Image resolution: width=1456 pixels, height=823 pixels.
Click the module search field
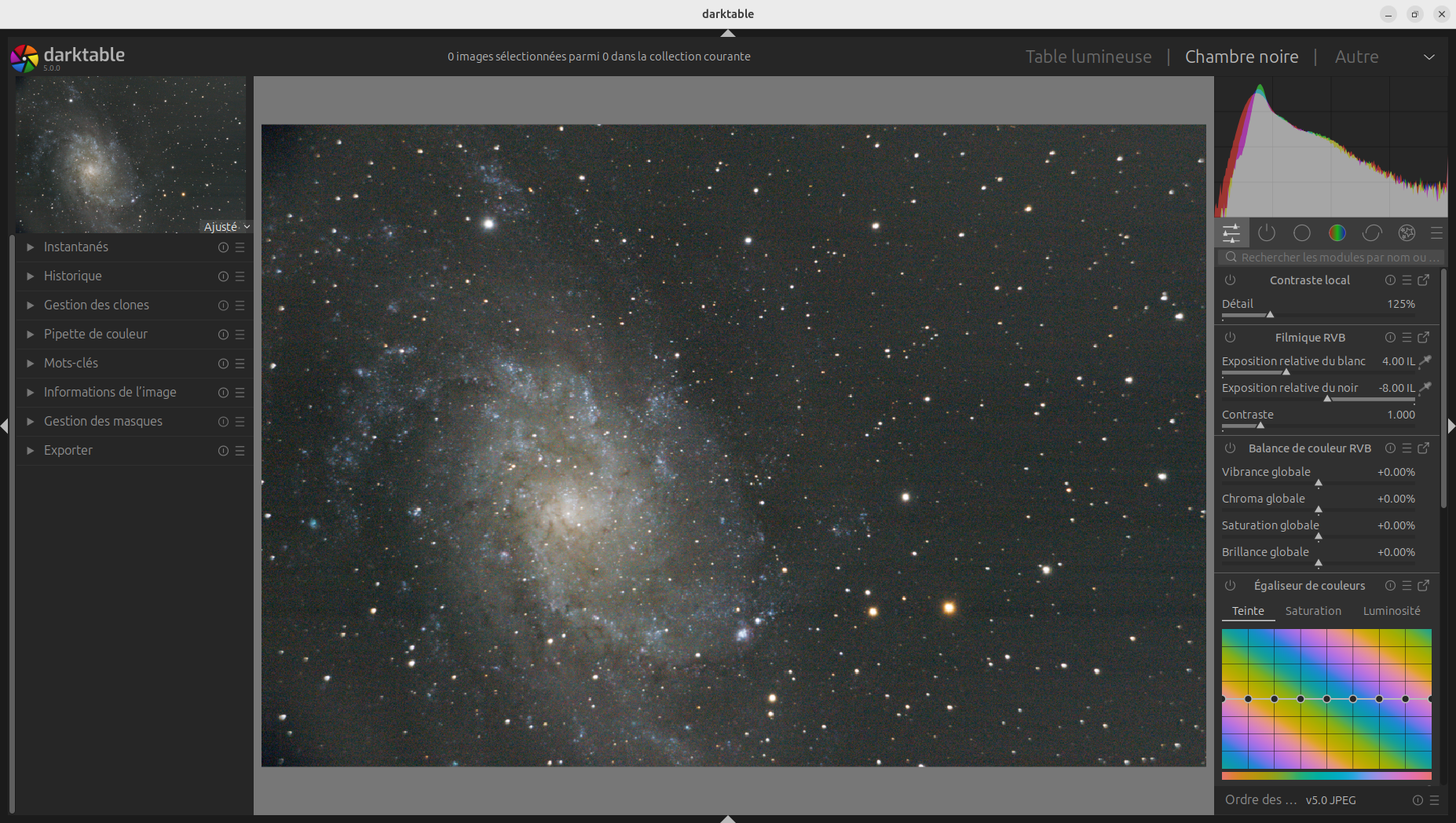click(x=1331, y=257)
